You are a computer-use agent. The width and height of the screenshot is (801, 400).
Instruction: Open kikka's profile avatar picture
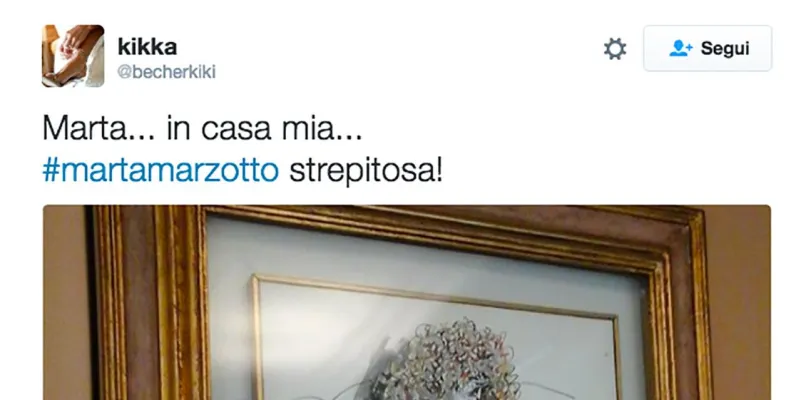click(73, 56)
